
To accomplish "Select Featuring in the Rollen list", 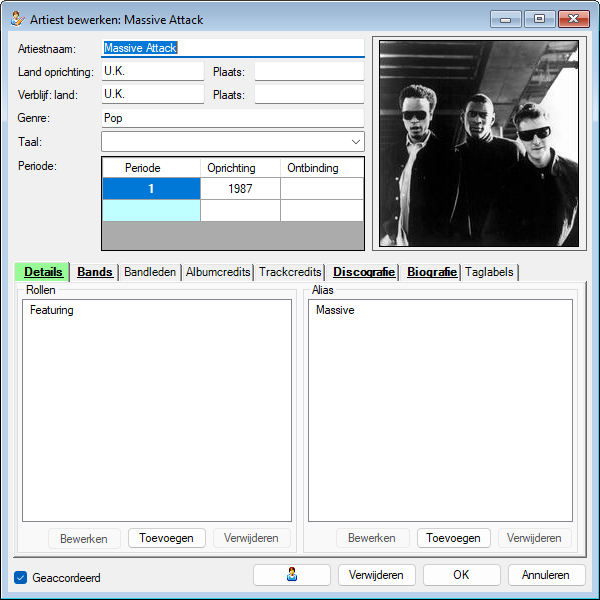I will tap(52, 310).
